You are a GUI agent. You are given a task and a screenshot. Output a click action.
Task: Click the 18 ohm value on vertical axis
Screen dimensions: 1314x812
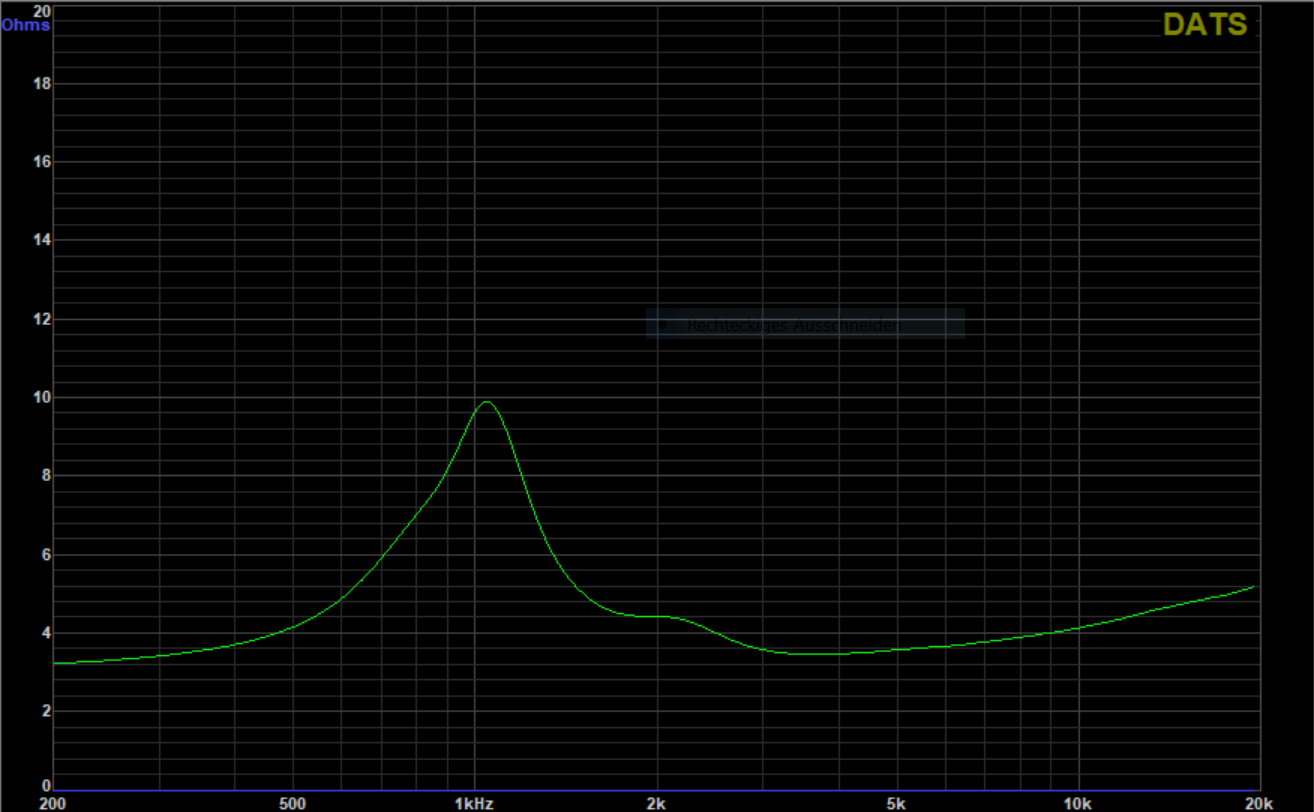[x=42, y=84]
